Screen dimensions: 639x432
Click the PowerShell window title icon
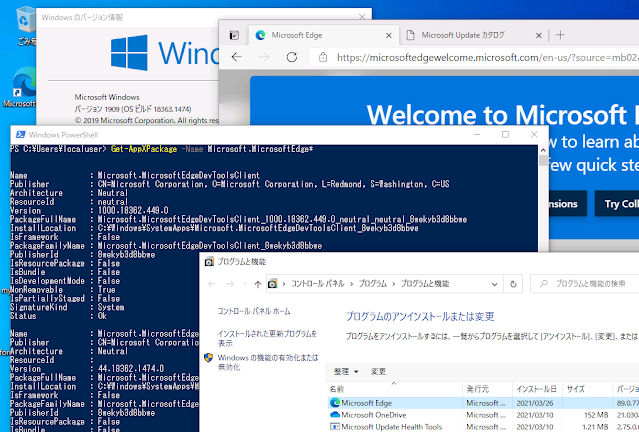(20, 134)
